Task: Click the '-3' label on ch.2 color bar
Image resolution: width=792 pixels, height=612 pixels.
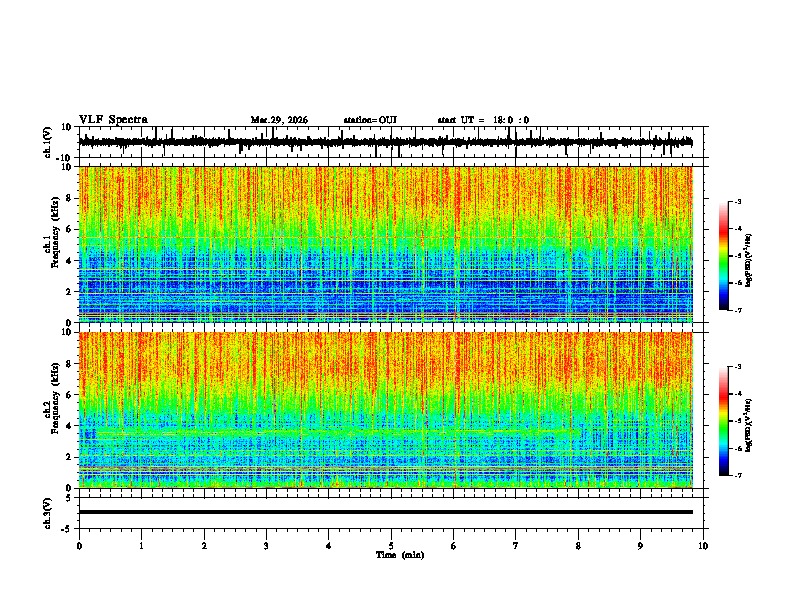Action: pyautogui.click(x=738, y=367)
